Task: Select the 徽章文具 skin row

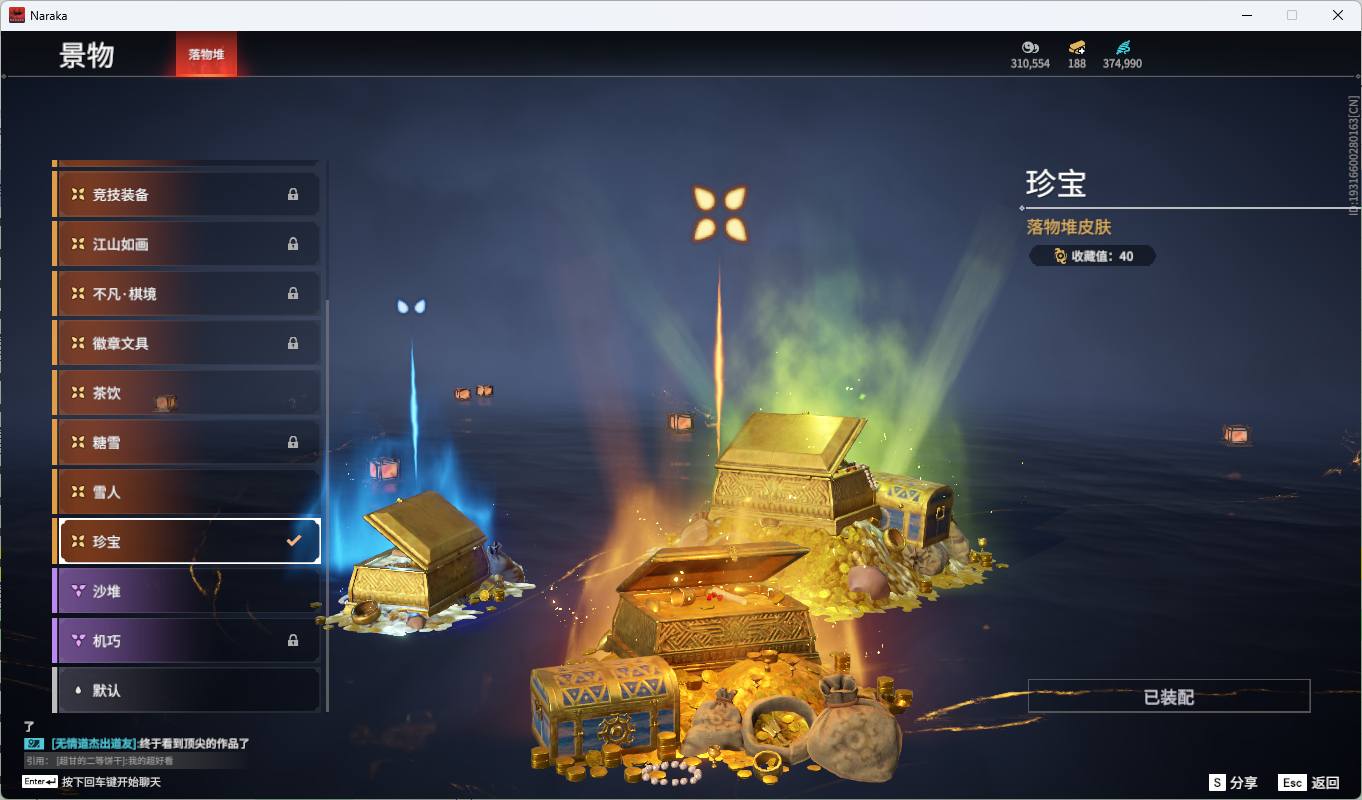Action: point(186,343)
